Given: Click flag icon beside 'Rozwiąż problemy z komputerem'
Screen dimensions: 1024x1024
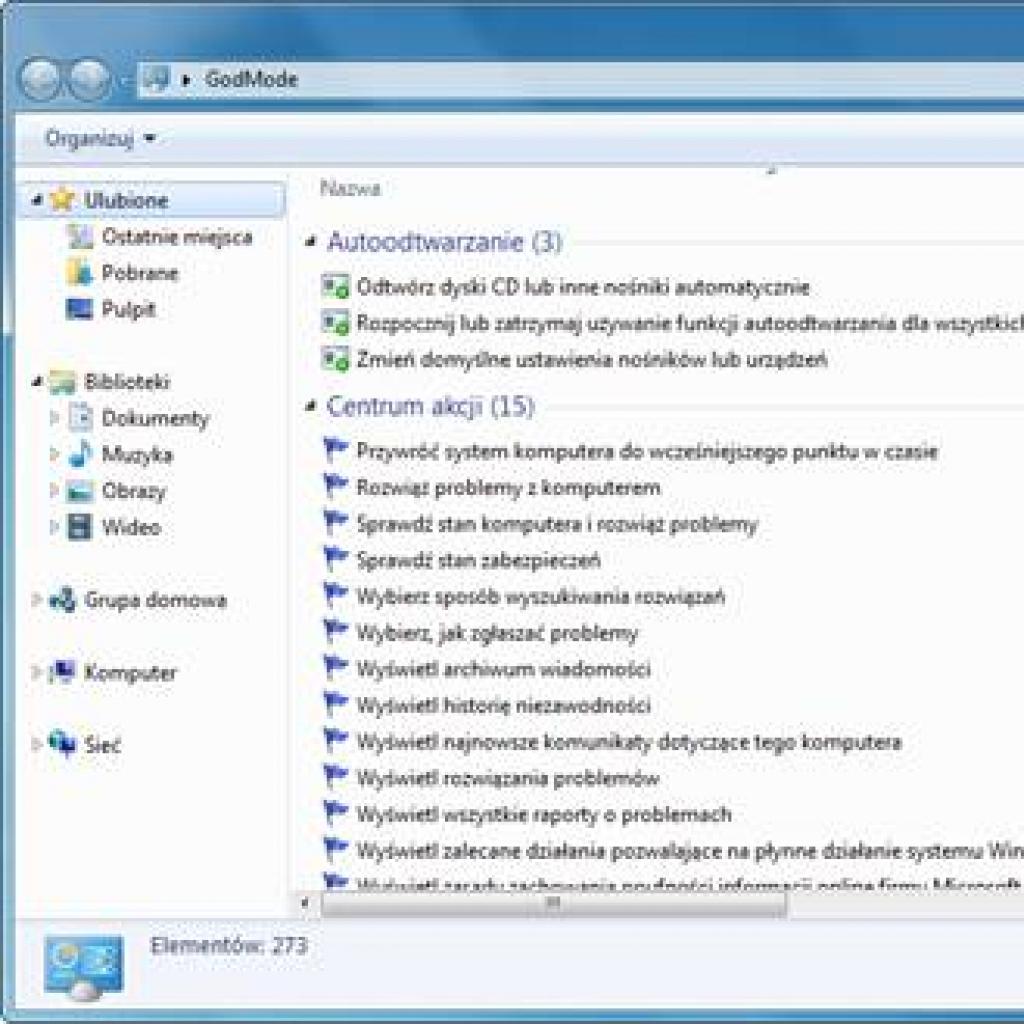Looking at the screenshot, I should (336, 487).
